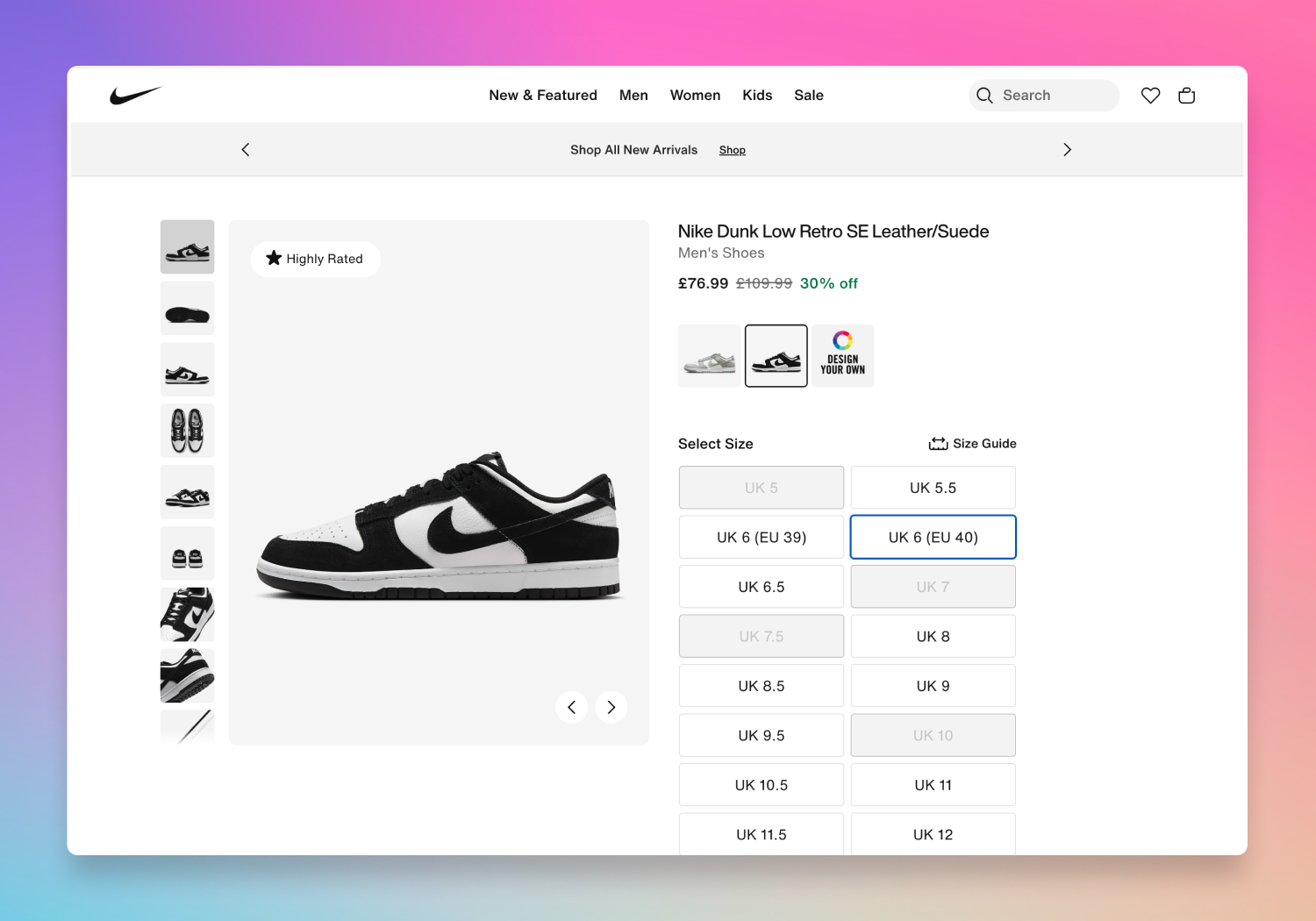Click Shop All New Arrivals text
Image resolution: width=1316 pixels, height=921 pixels.
pyautogui.click(x=634, y=150)
